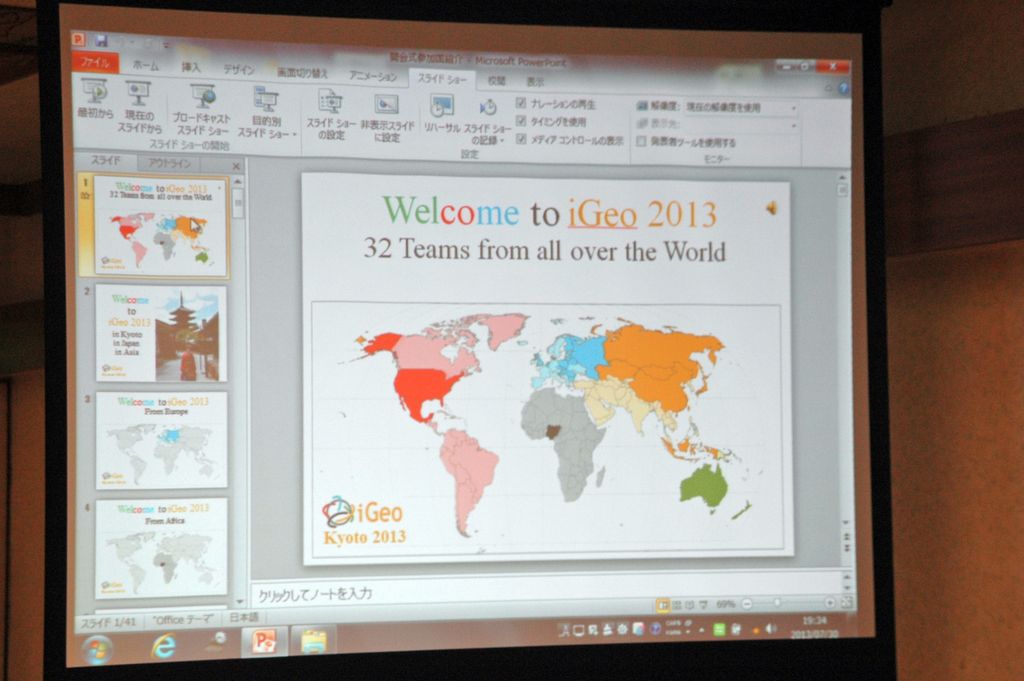
Task: Switch to Insert (挿入) ribbon tab
Action: click(191, 67)
